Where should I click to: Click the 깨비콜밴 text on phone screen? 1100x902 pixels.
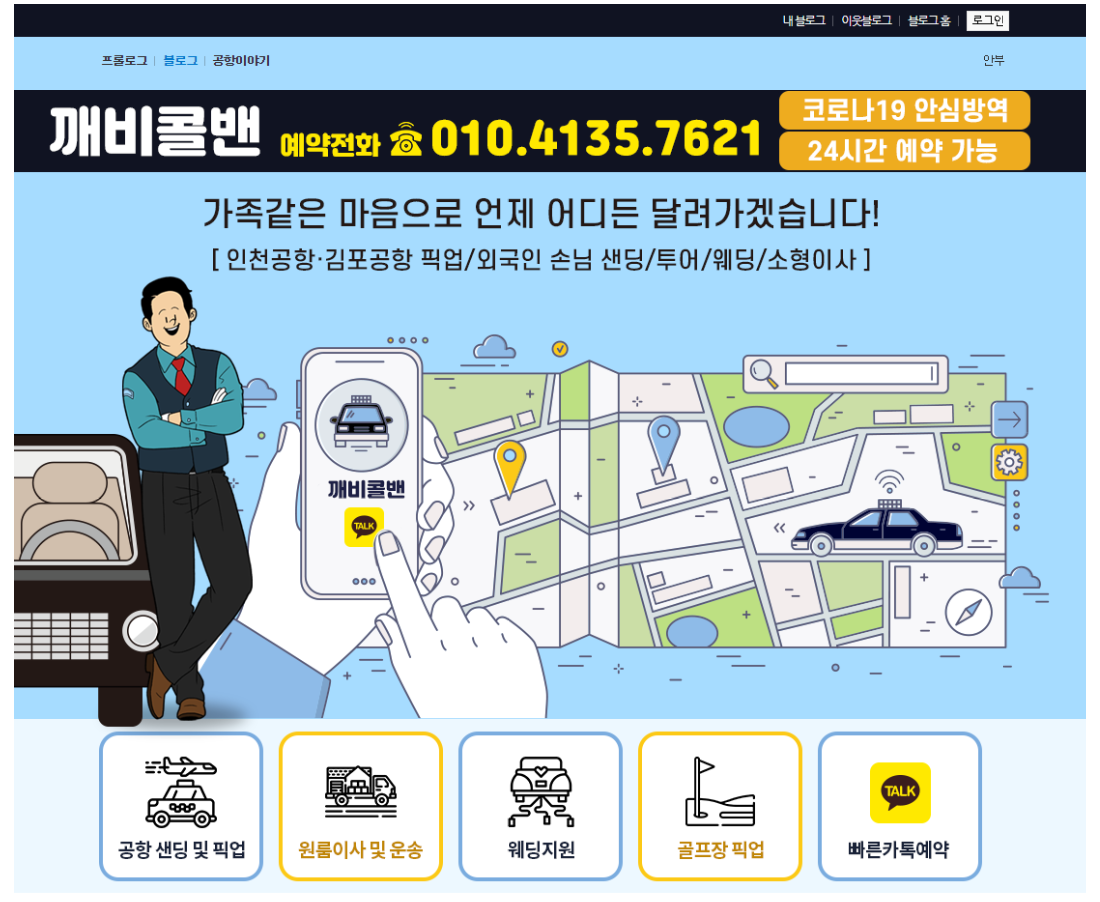[x=366, y=488]
